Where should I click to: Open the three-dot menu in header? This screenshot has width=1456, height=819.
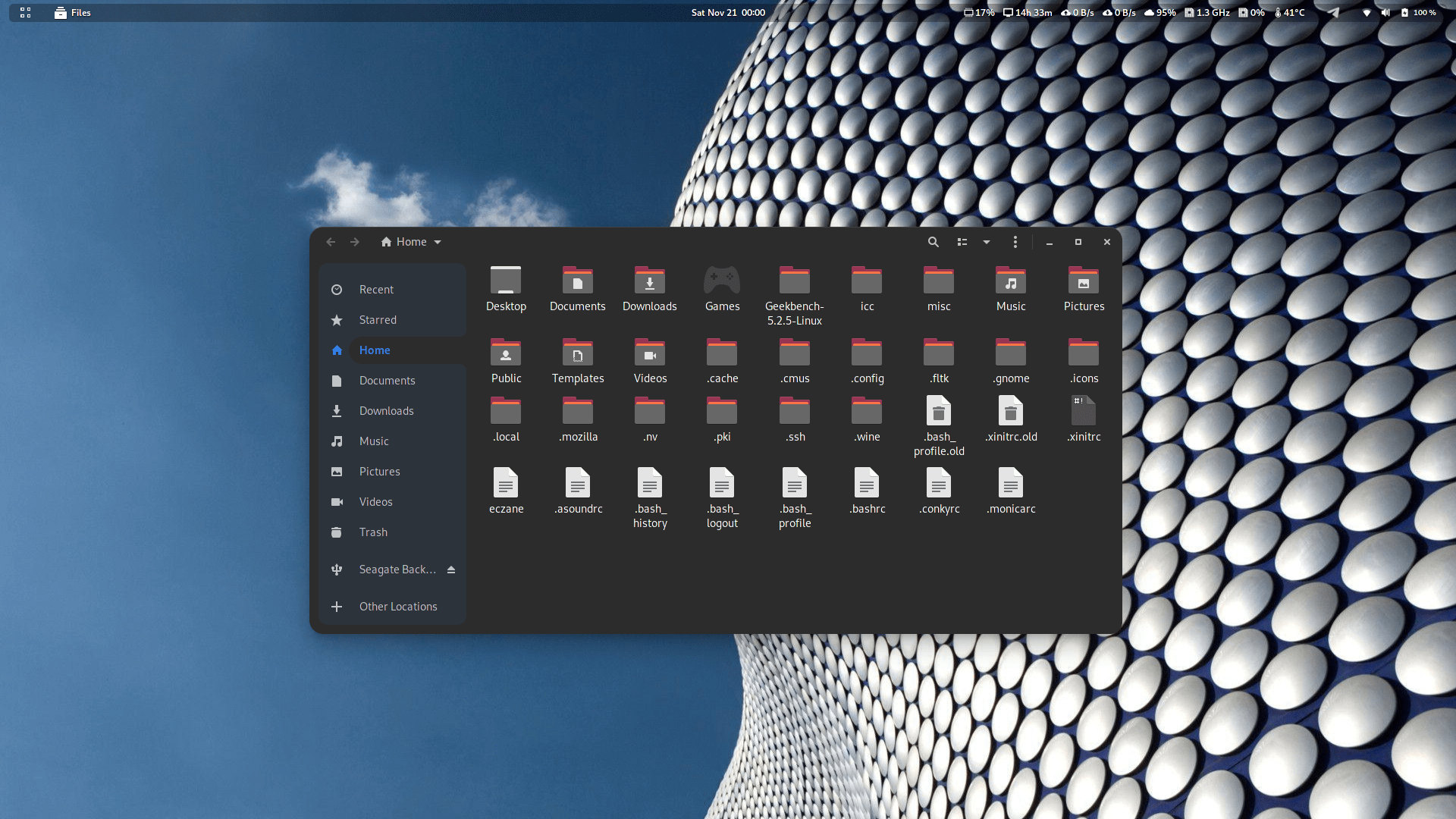pos(1015,242)
